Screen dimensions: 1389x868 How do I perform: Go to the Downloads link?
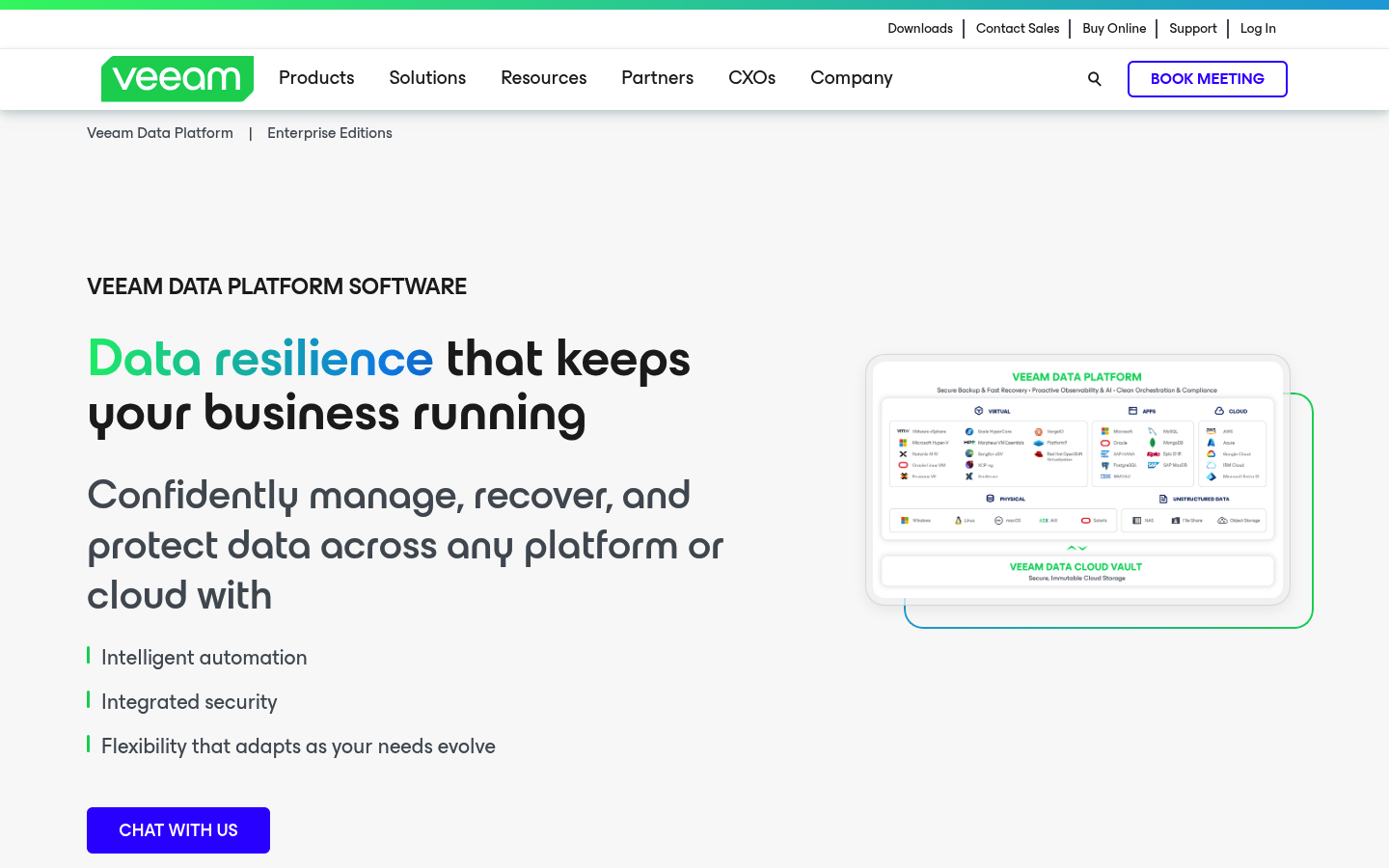920,29
